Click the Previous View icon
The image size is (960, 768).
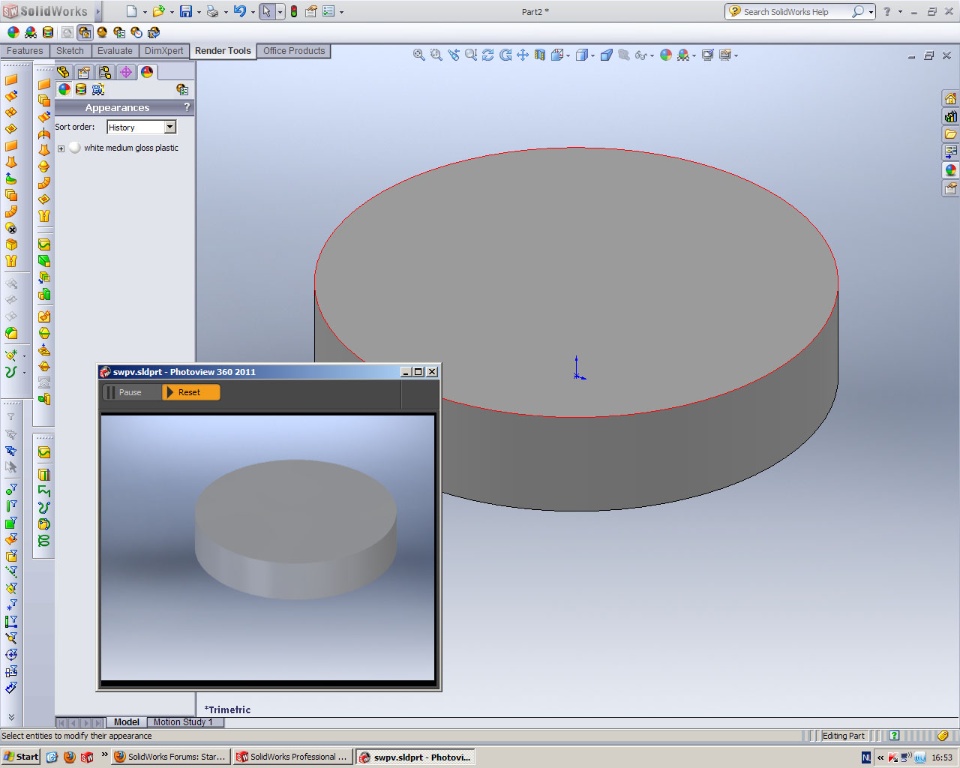pyautogui.click(x=454, y=55)
